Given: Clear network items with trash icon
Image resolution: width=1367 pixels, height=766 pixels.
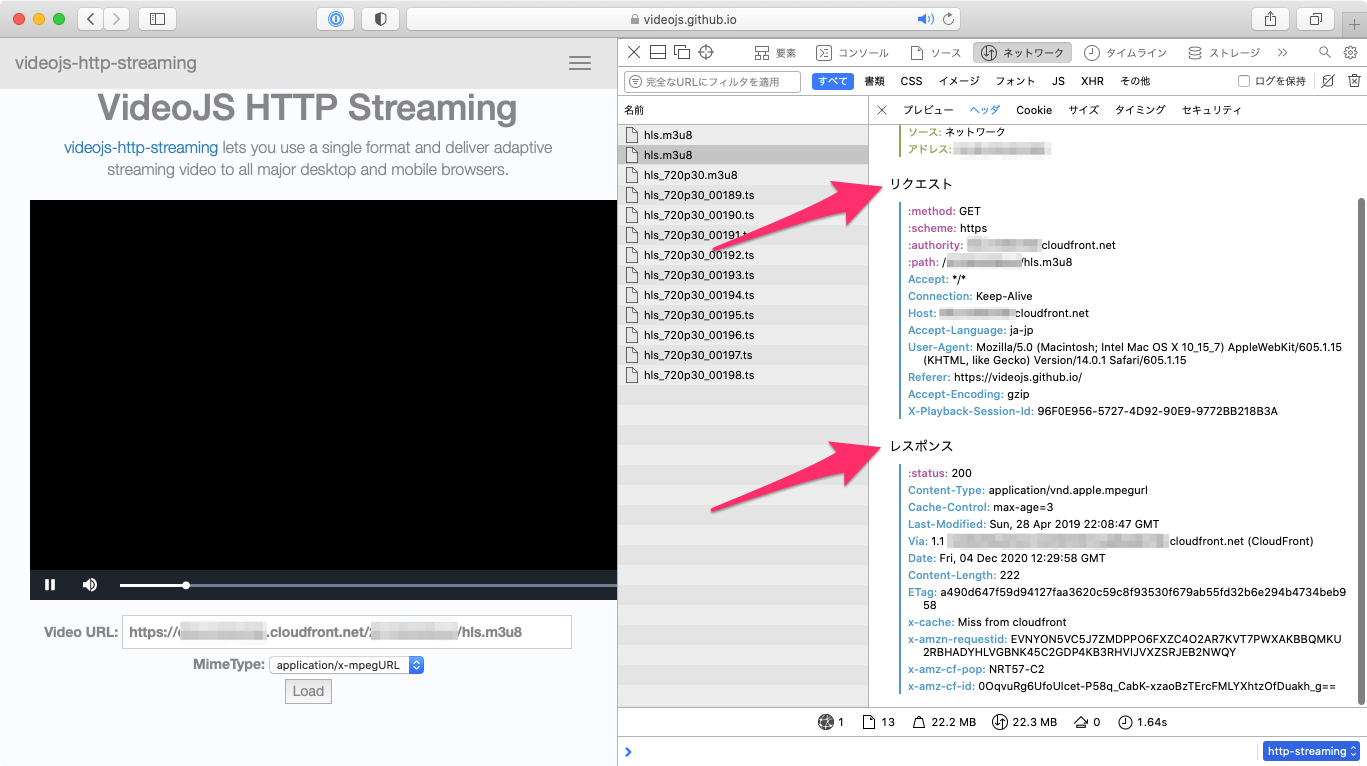Looking at the screenshot, I should tap(1354, 81).
